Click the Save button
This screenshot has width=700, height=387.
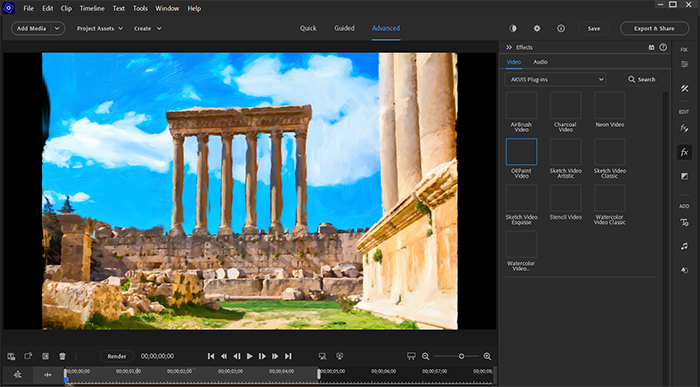[594, 29]
